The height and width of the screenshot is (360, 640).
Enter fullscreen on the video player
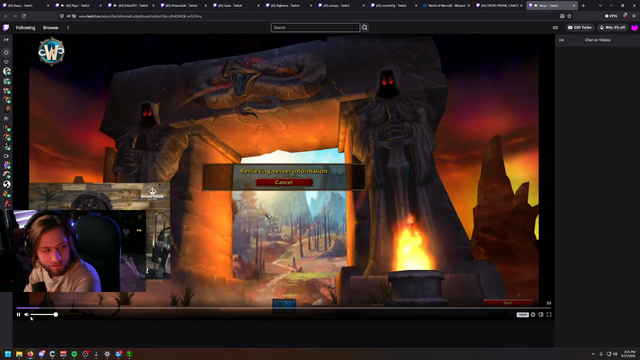pyautogui.click(x=549, y=315)
